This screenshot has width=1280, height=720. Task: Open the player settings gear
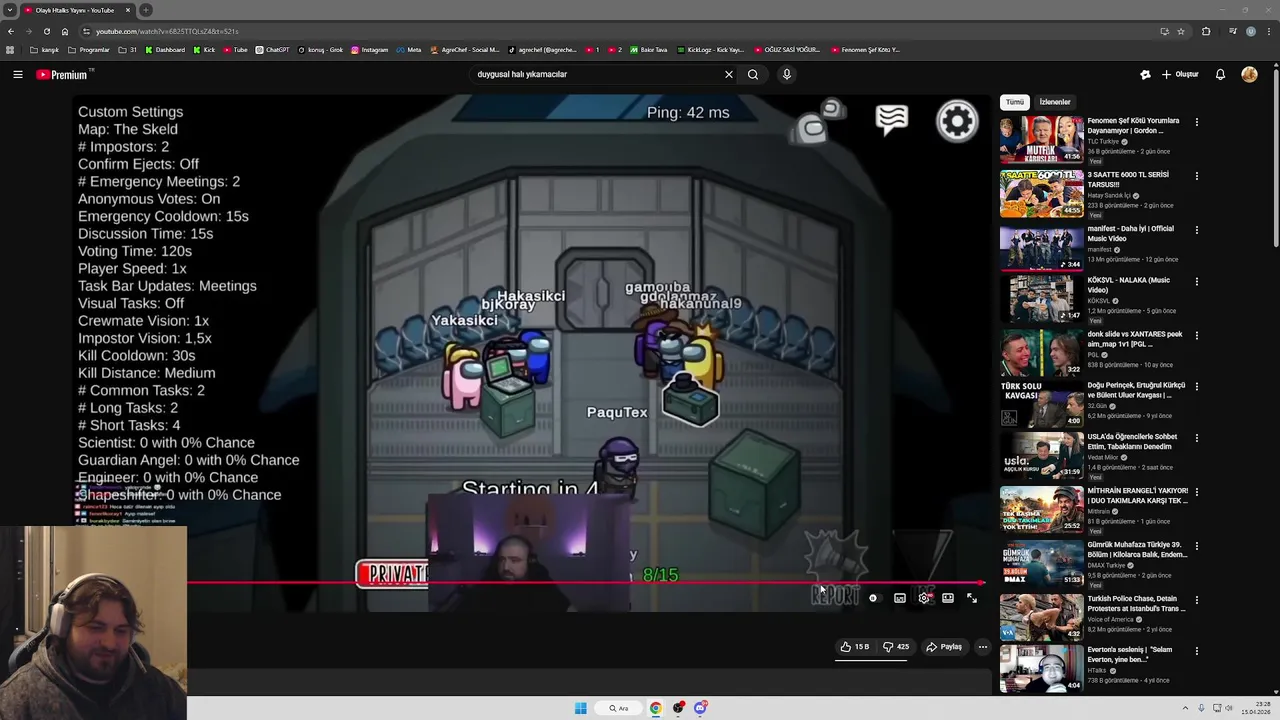(x=924, y=598)
